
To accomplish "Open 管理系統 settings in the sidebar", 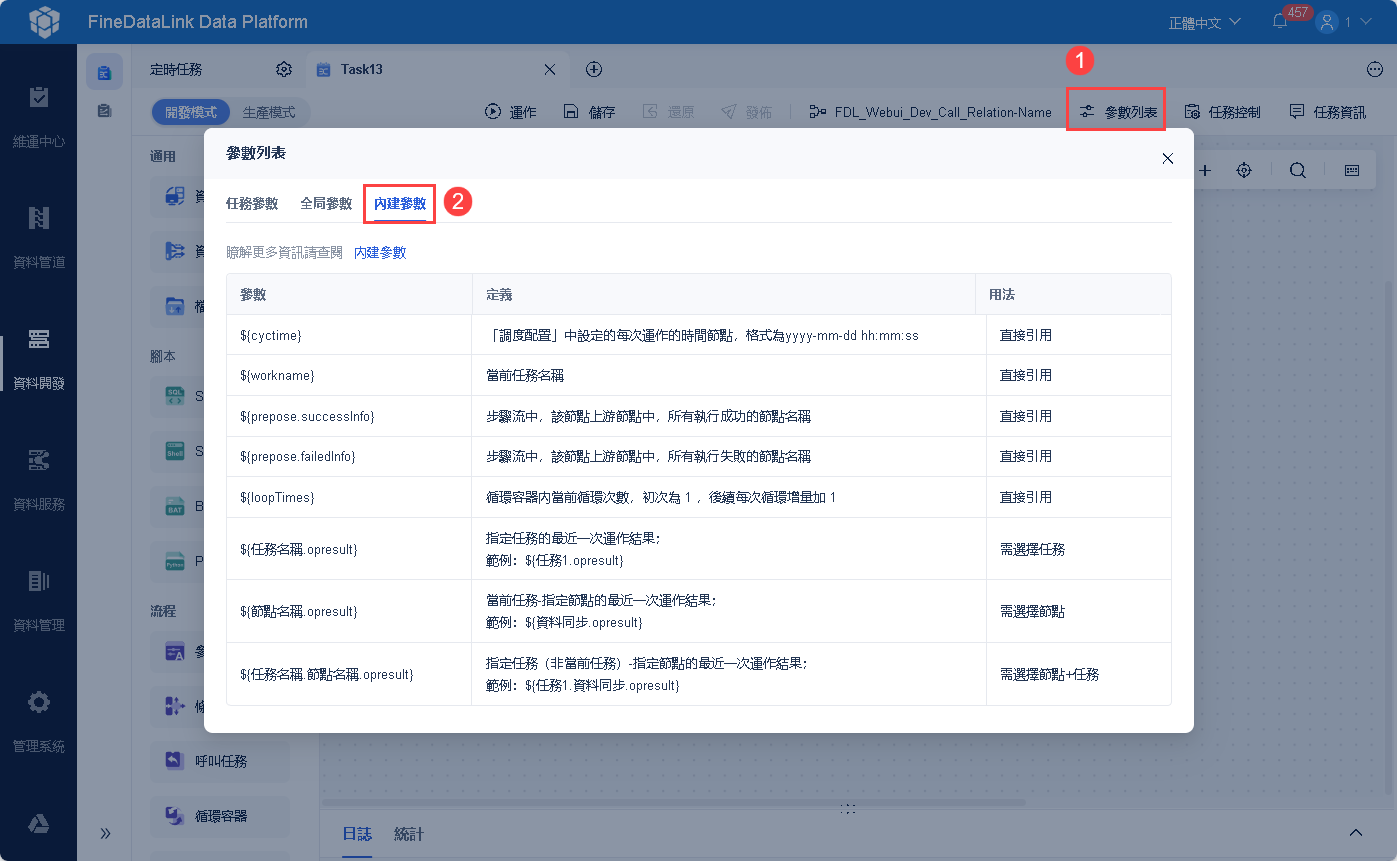I will (38, 721).
